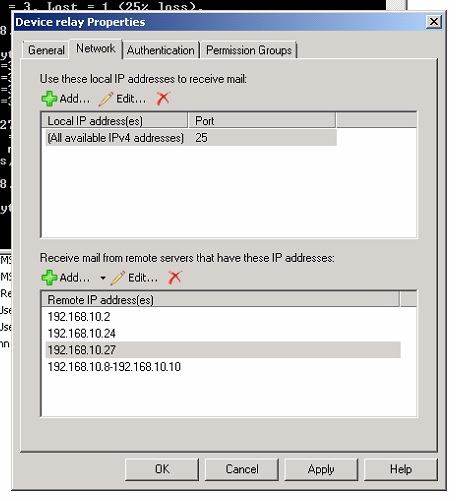Click Add... above the Remote IP address list

(x=75, y=278)
